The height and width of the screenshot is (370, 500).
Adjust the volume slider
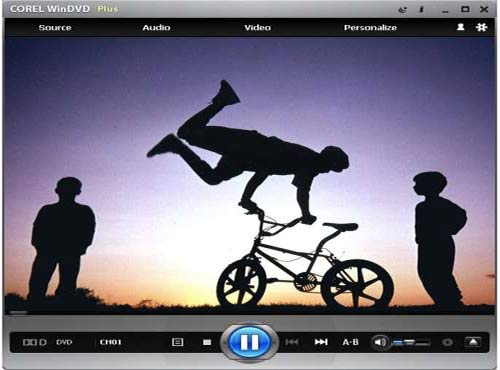[x=411, y=342]
